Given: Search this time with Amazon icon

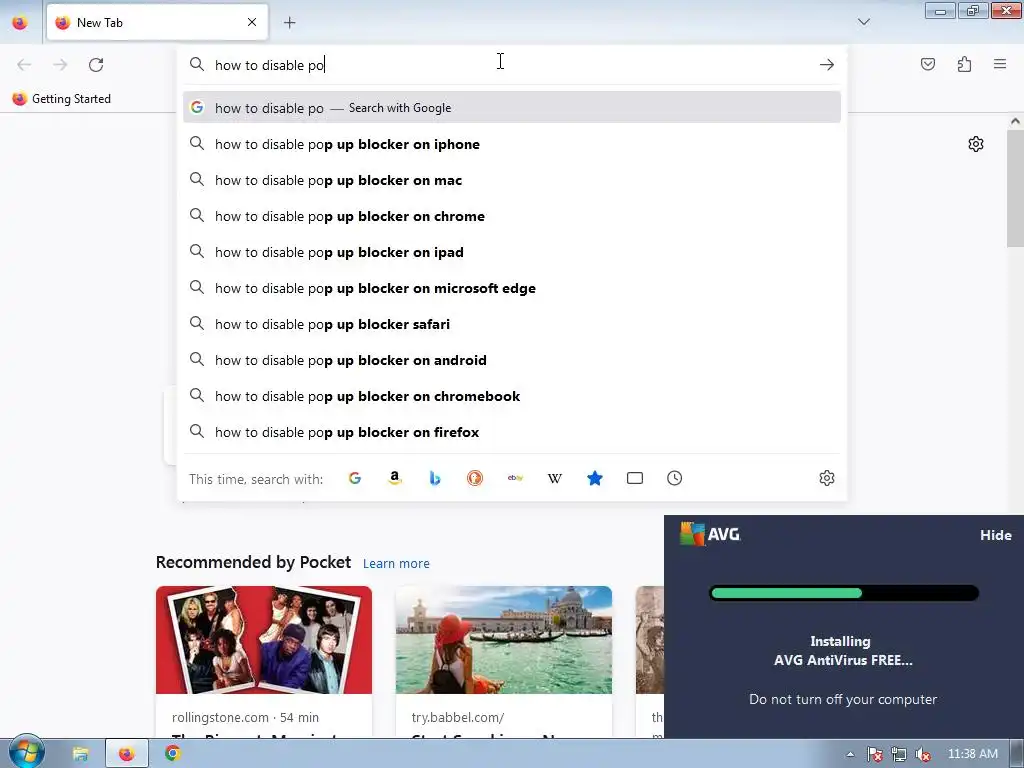Looking at the screenshot, I should 394,478.
